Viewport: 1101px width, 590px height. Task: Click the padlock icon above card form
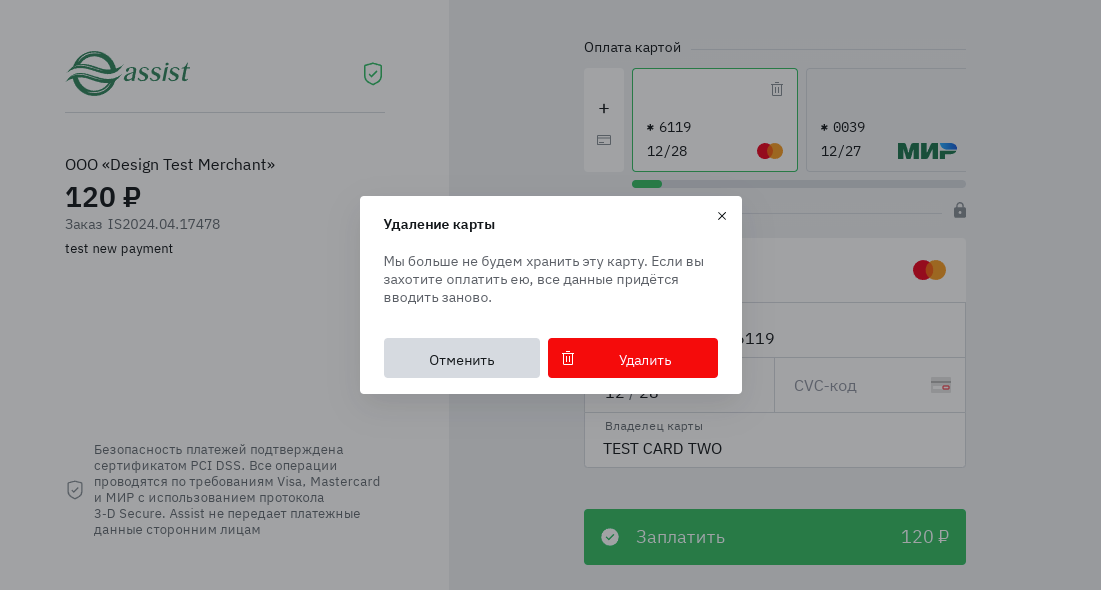coord(960,210)
